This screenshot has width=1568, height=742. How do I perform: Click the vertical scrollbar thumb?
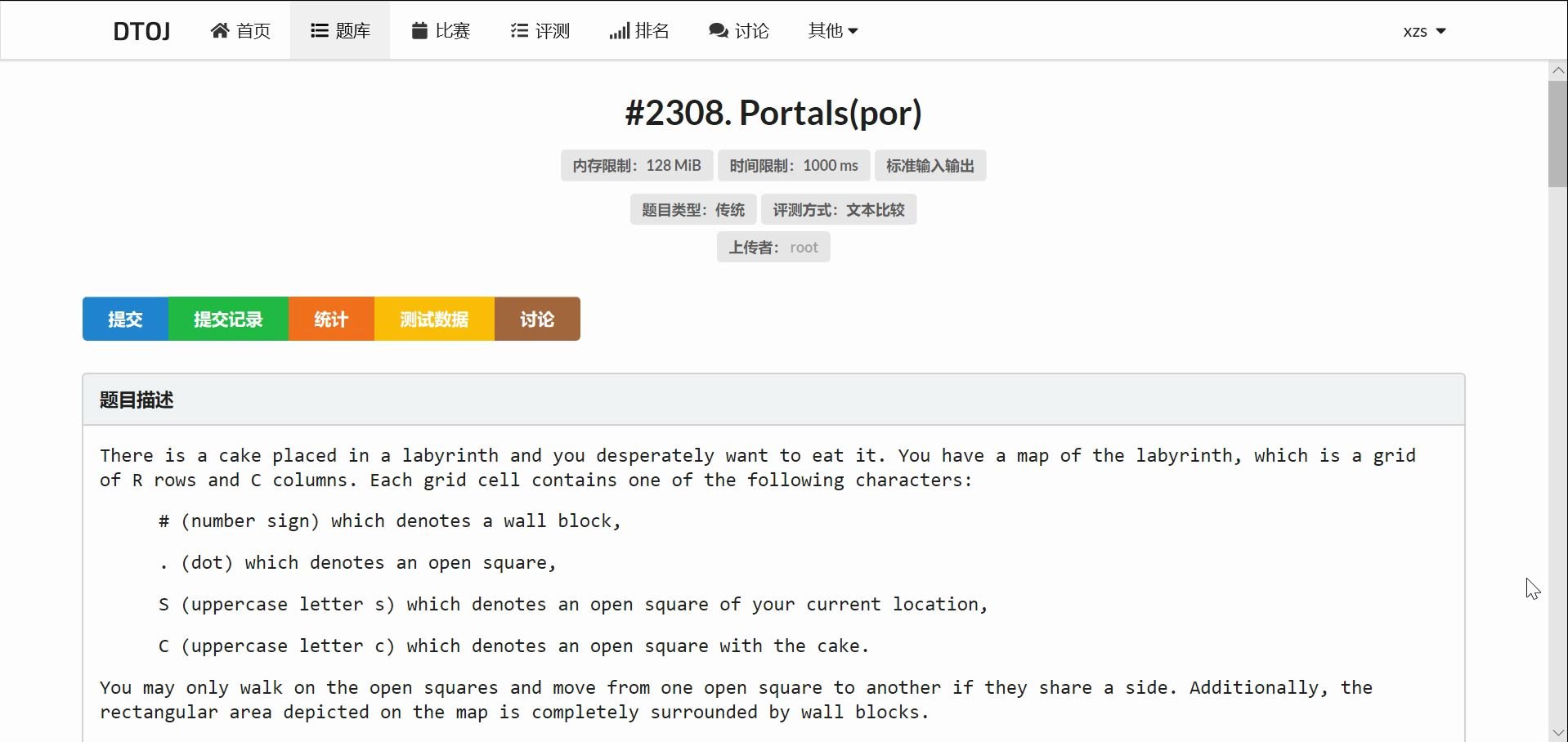point(1557,134)
